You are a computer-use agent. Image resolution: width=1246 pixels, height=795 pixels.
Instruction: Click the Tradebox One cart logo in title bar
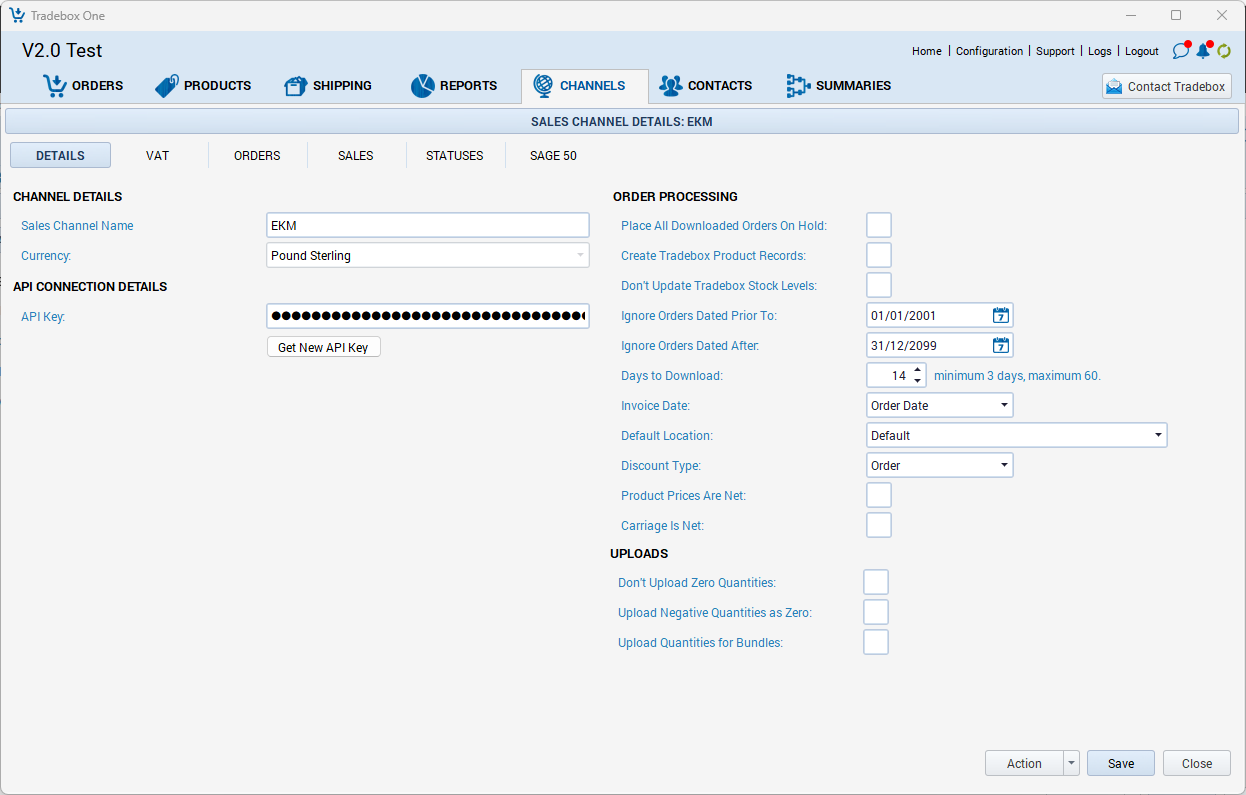pos(17,15)
